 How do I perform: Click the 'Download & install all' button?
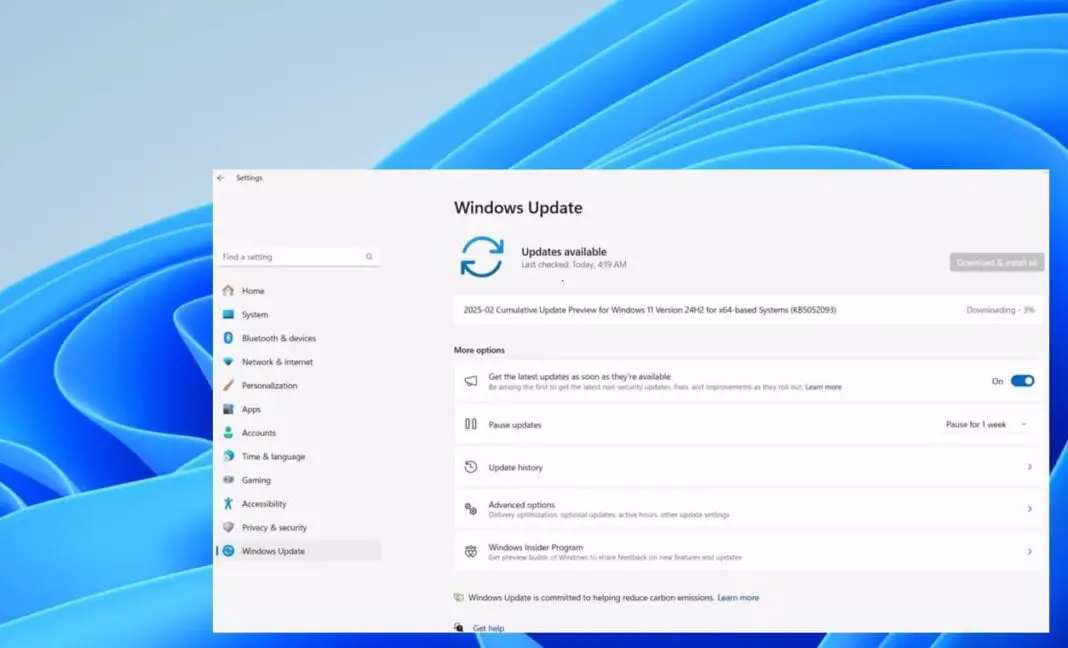pyautogui.click(x=996, y=261)
